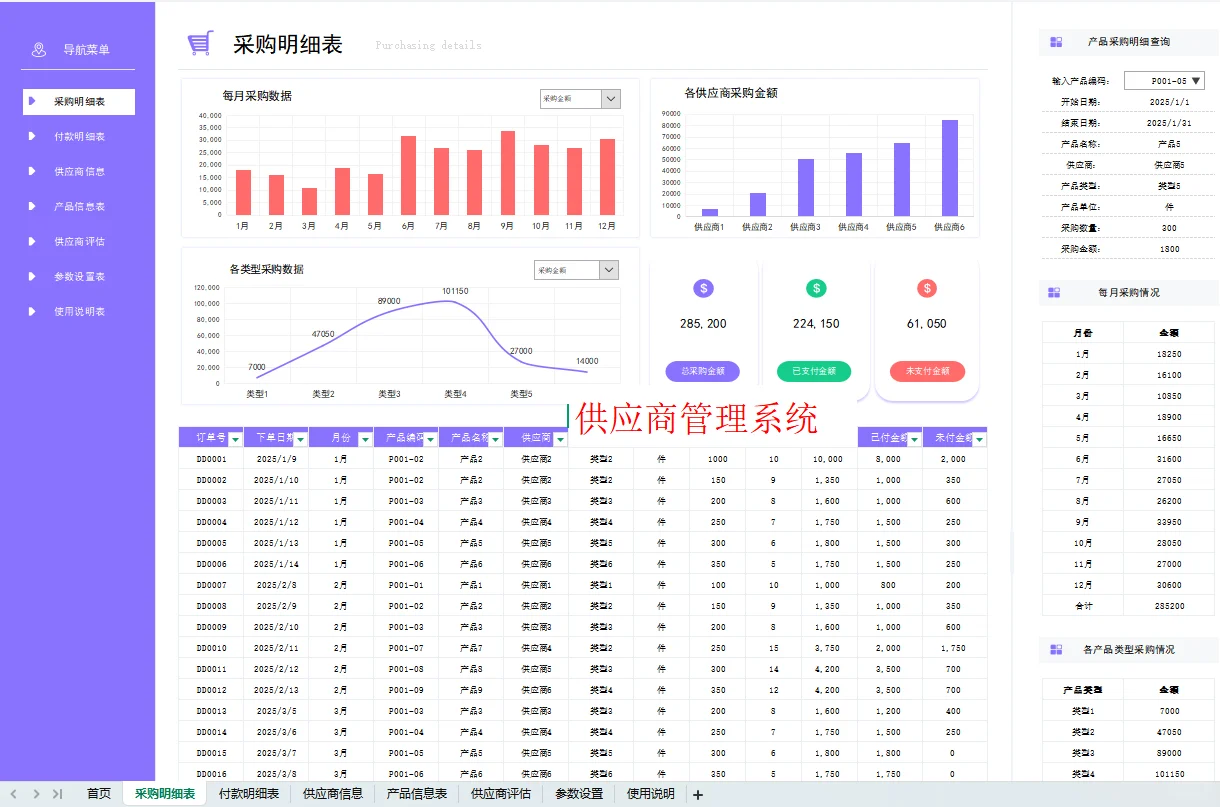1220x807 pixels.
Task: Select the DD0001 order cell in the table
Action: tap(210, 458)
